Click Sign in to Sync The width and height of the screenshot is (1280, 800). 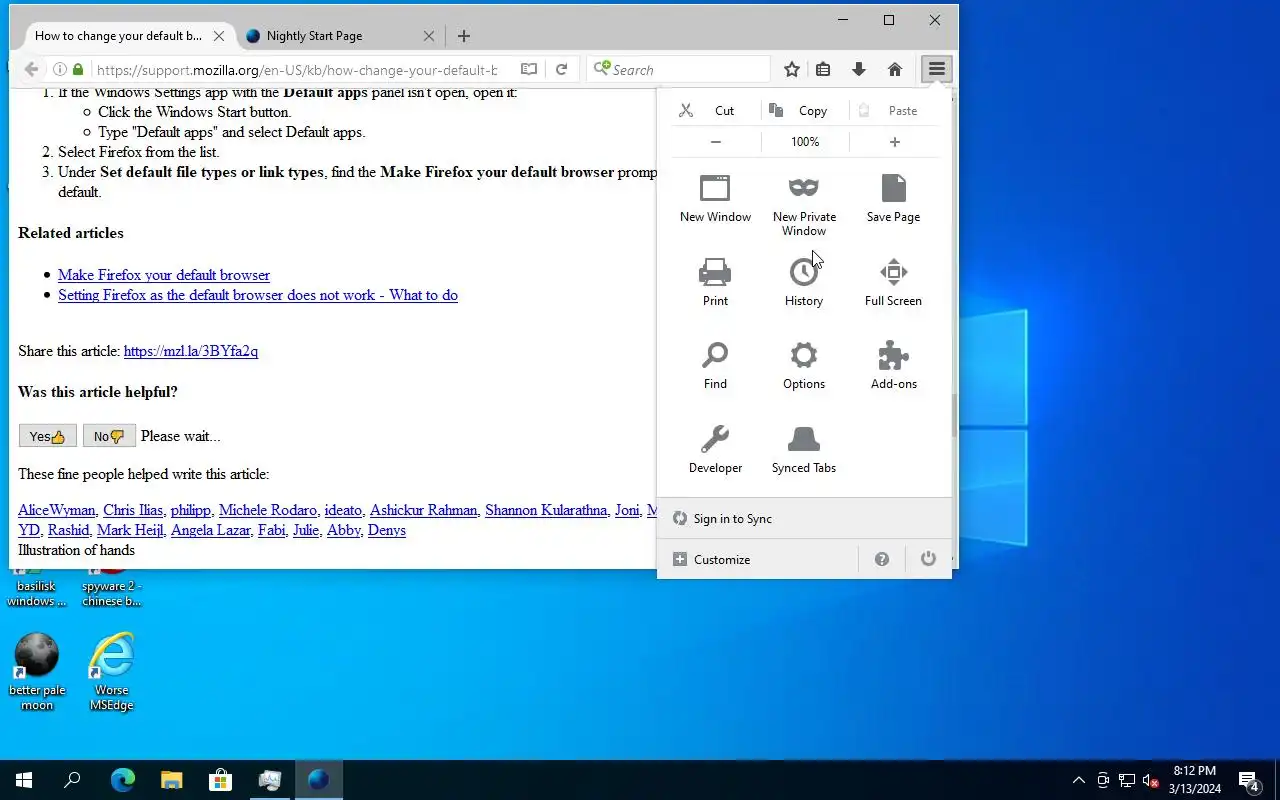[x=804, y=518]
